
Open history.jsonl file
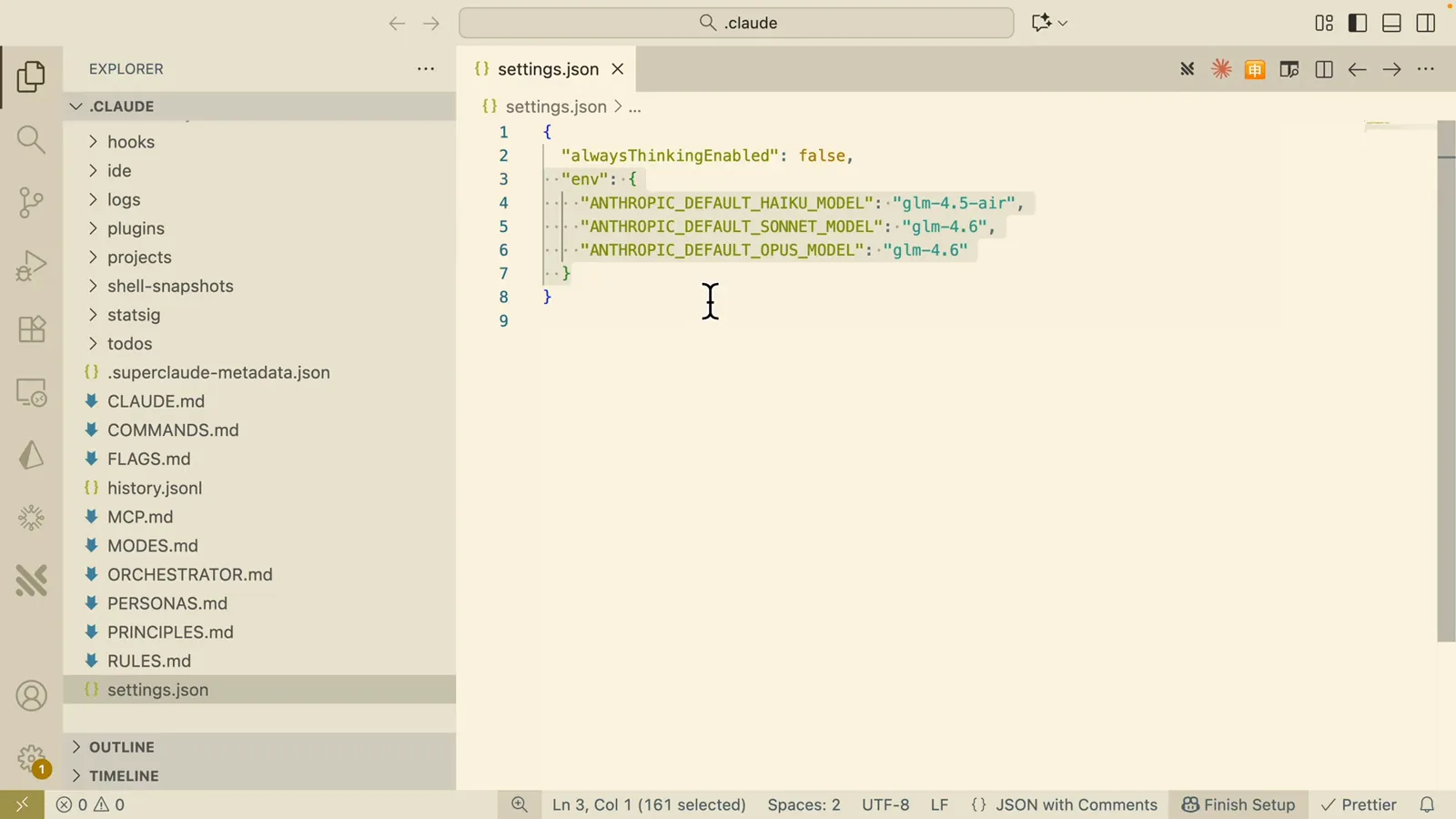[259, 488]
